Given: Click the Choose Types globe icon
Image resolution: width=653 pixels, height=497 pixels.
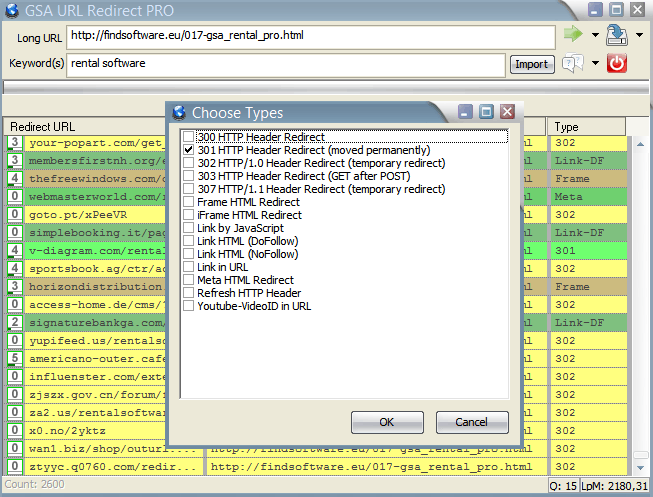Looking at the screenshot, I should pos(179,112).
